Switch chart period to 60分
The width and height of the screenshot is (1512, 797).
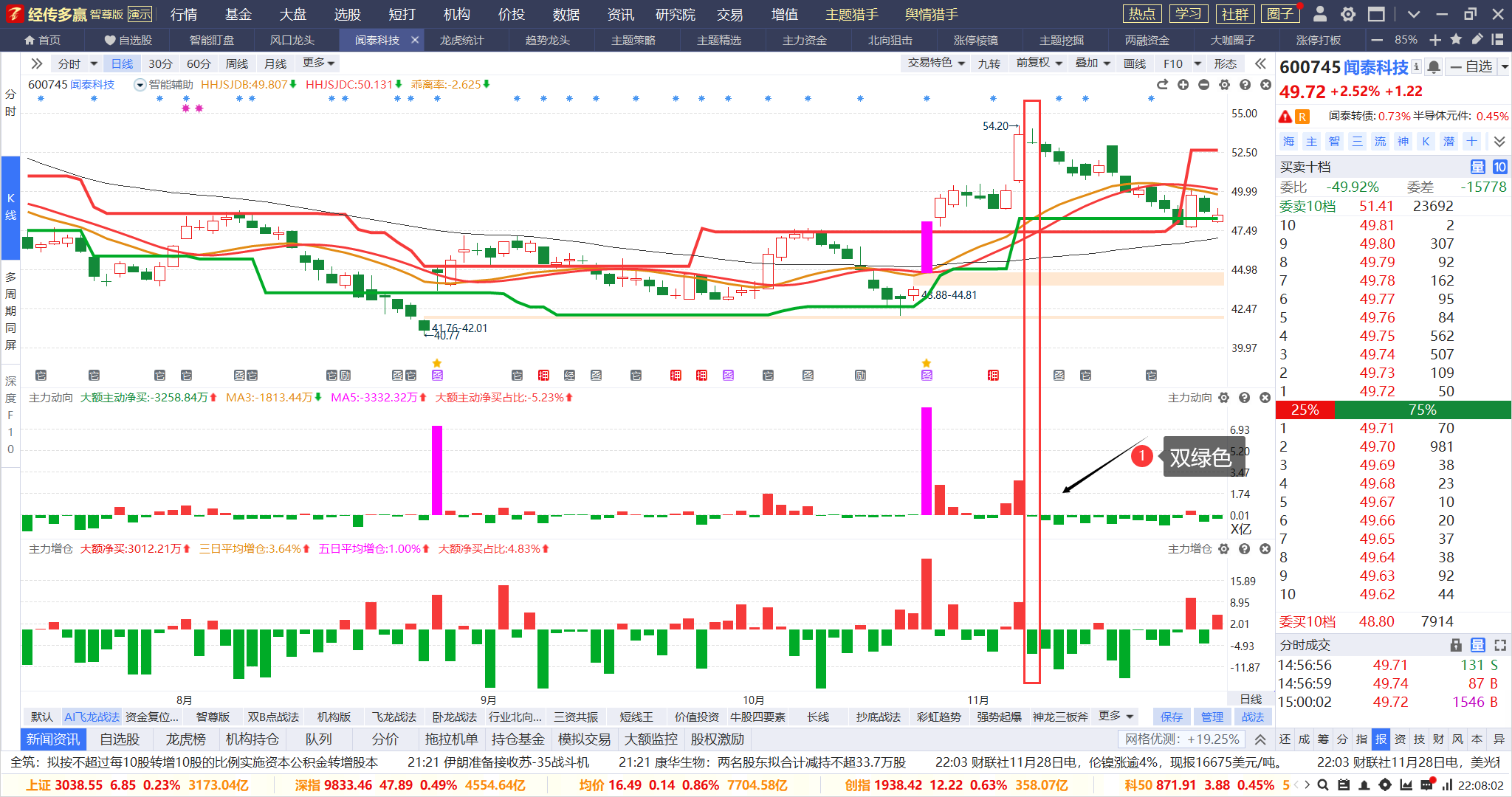pos(199,63)
